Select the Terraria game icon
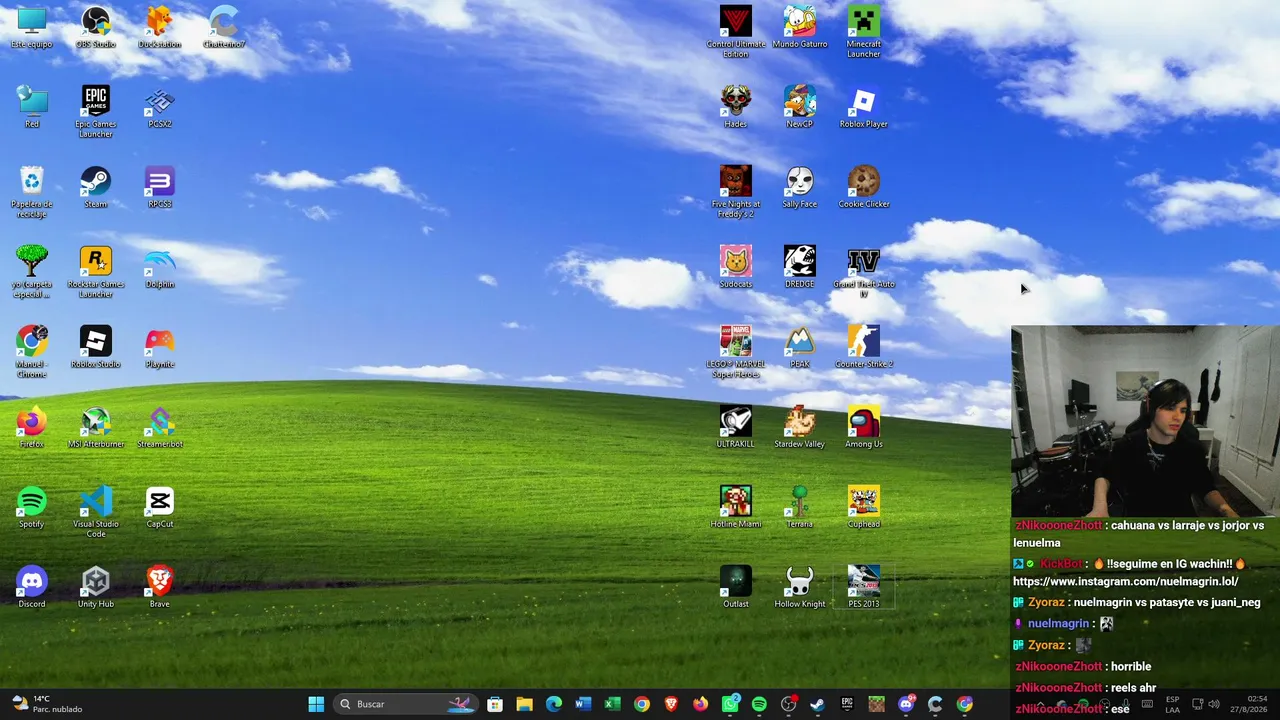The height and width of the screenshot is (720, 1280). (800, 507)
